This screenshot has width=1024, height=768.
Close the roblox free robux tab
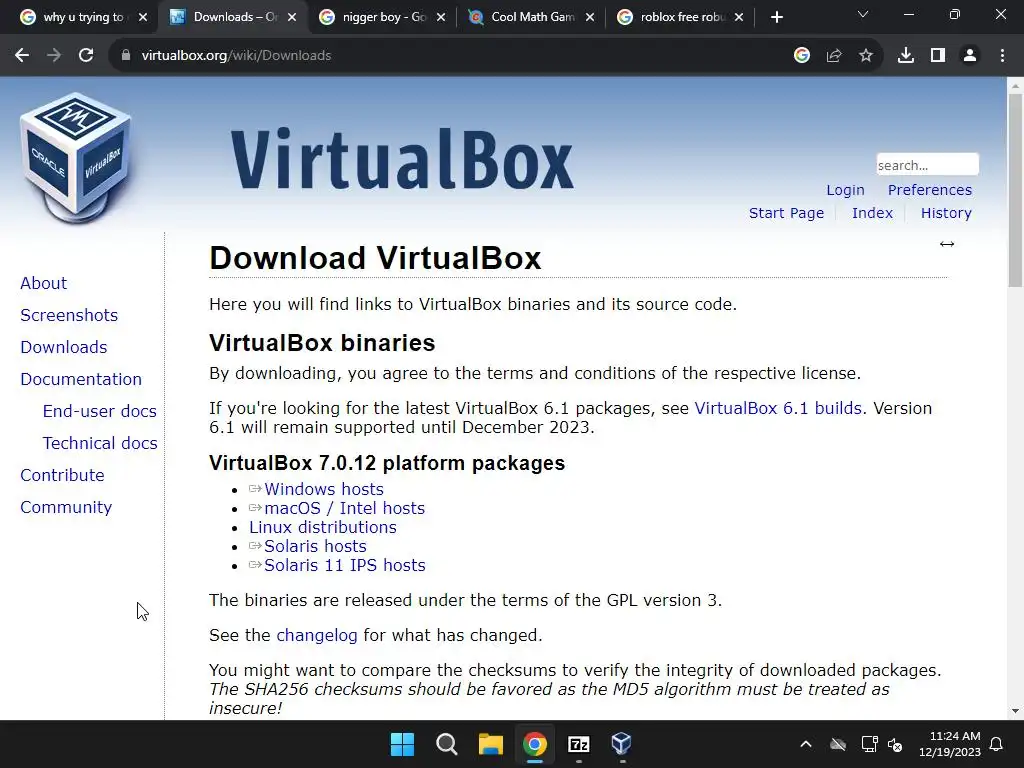coord(739,18)
